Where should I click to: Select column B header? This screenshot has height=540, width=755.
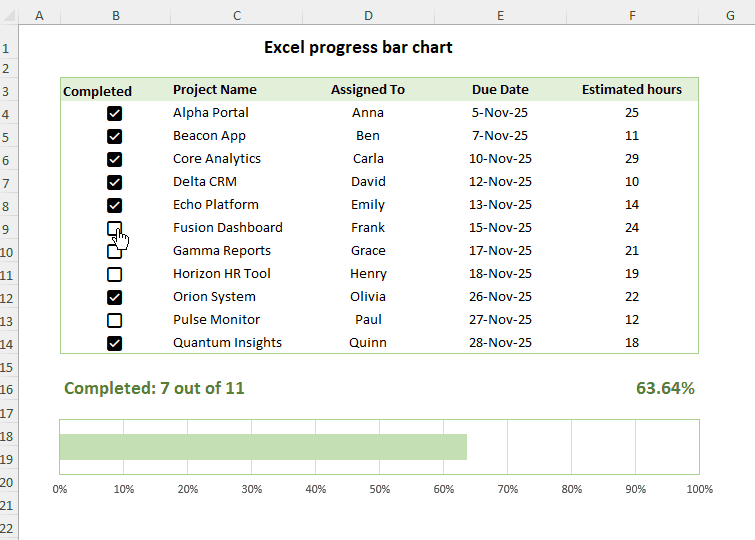116,15
